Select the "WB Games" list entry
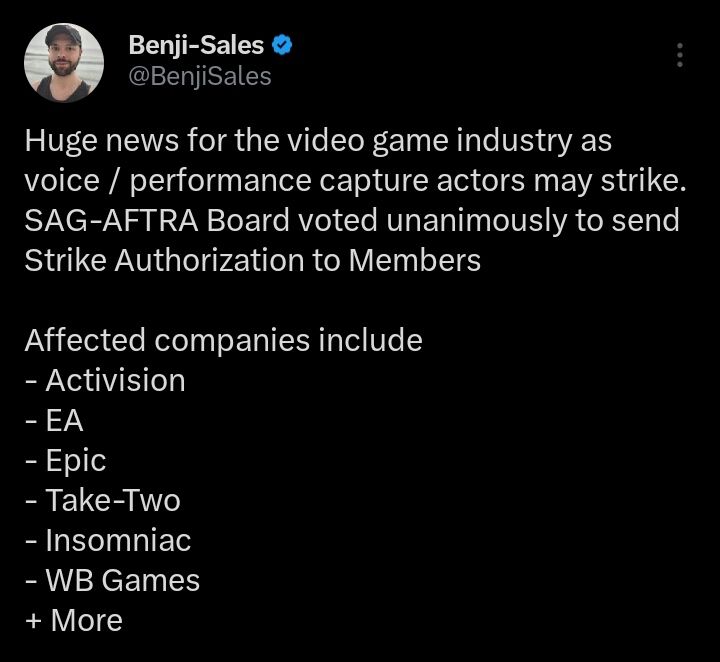The height and width of the screenshot is (662, 720). coord(122,580)
